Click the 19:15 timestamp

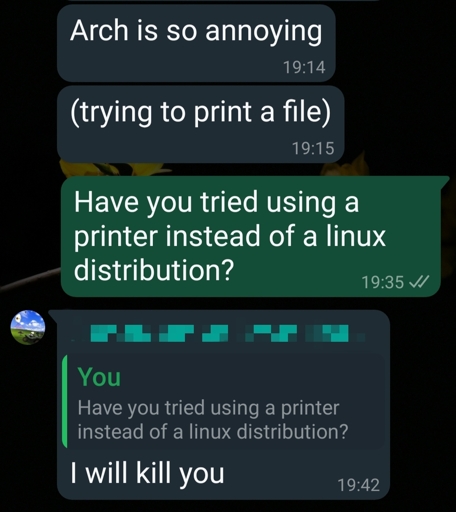[x=313, y=148]
